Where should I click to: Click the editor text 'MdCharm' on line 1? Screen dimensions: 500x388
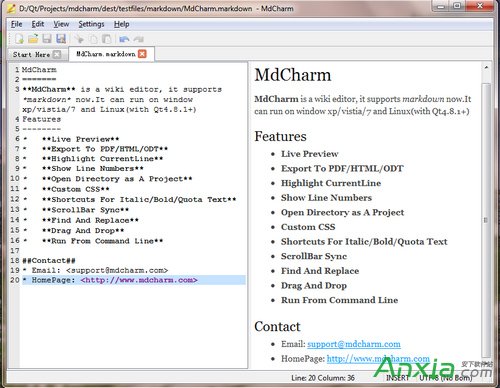(x=39, y=70)
